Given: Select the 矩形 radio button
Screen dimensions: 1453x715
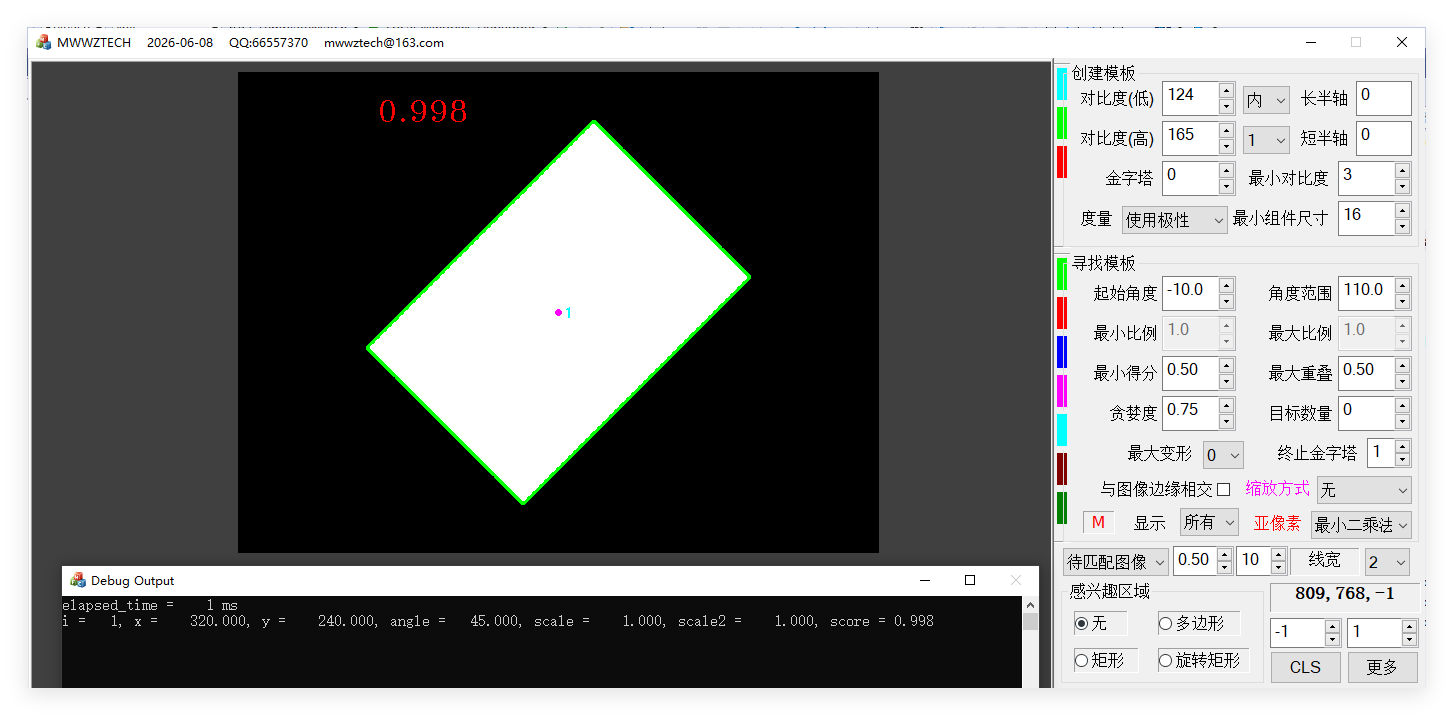Looking at the screenshot, I should [1081, 660].
